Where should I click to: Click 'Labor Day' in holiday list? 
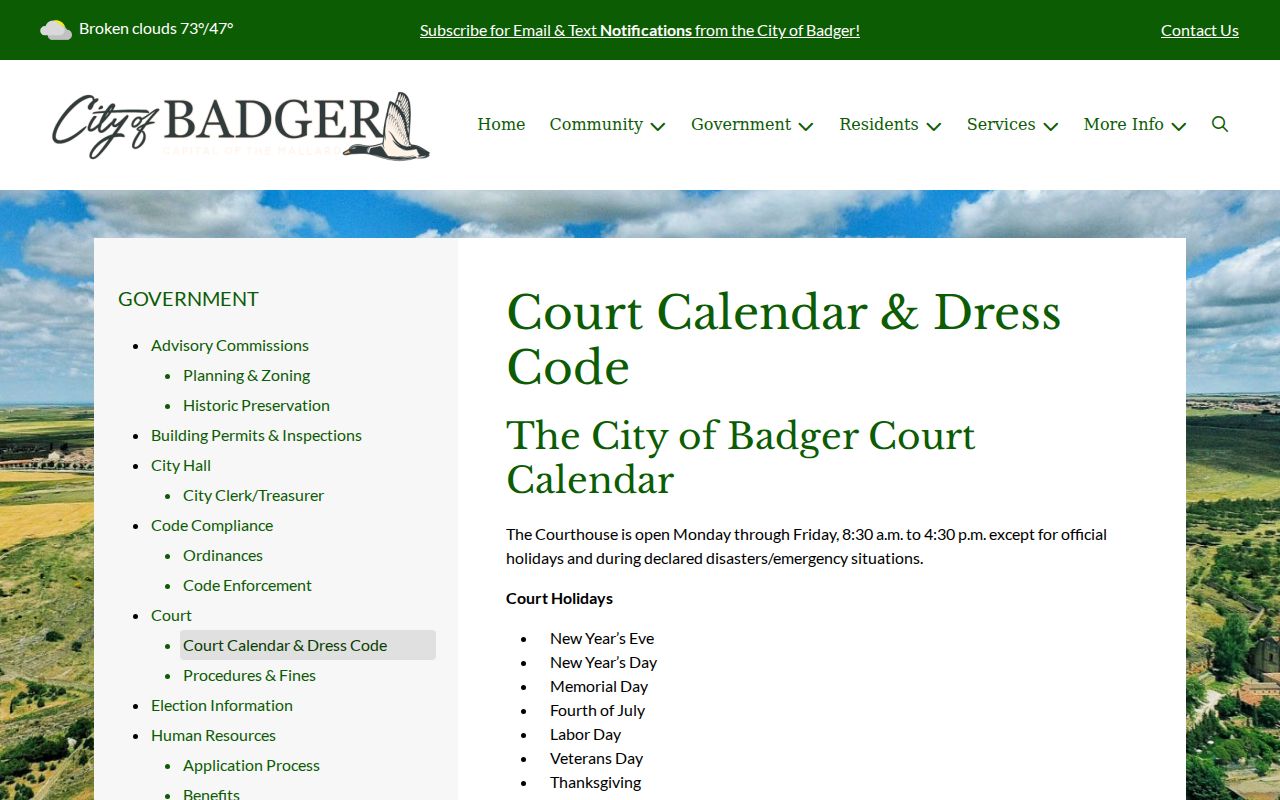[585, 734]
